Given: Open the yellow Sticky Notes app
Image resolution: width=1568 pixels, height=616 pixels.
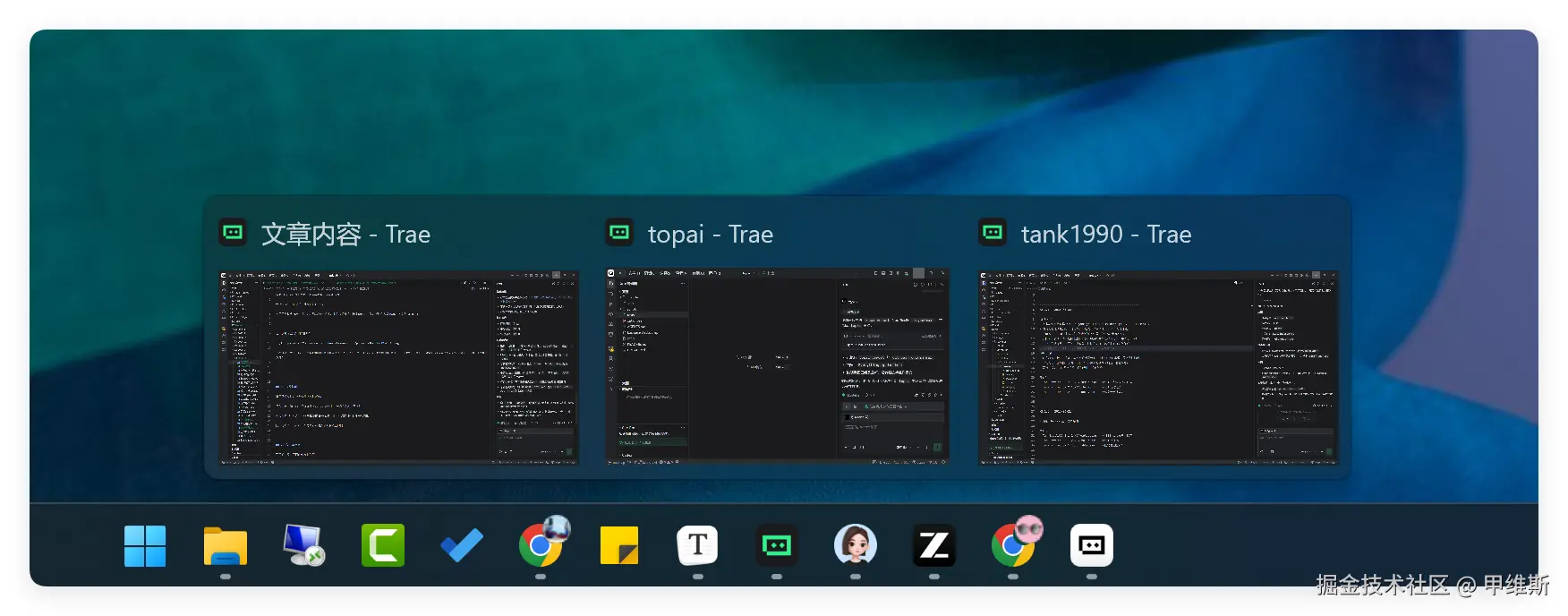Looking at the screenshot, I should tap(619, 545).
